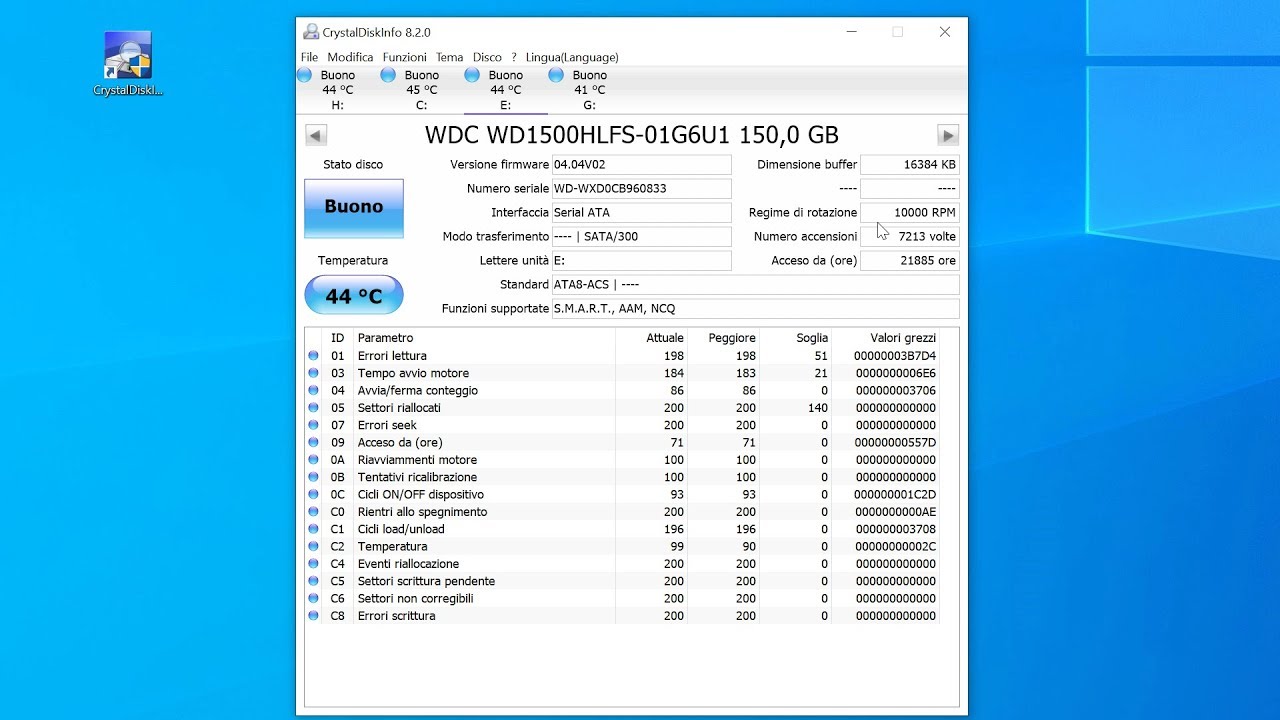Open the ? help menu

[x=514, y=57]
